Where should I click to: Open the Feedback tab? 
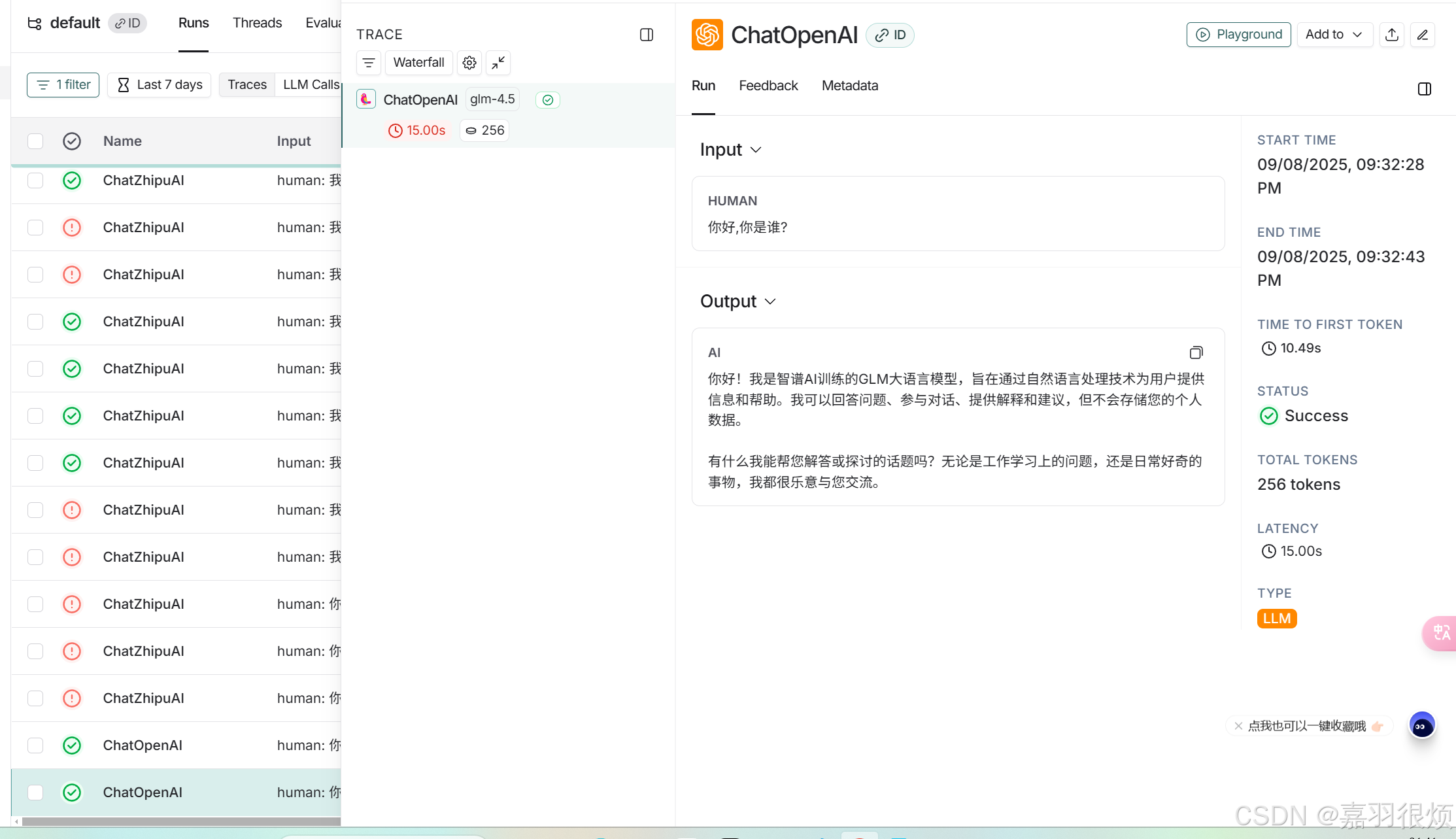coord(768,86)
